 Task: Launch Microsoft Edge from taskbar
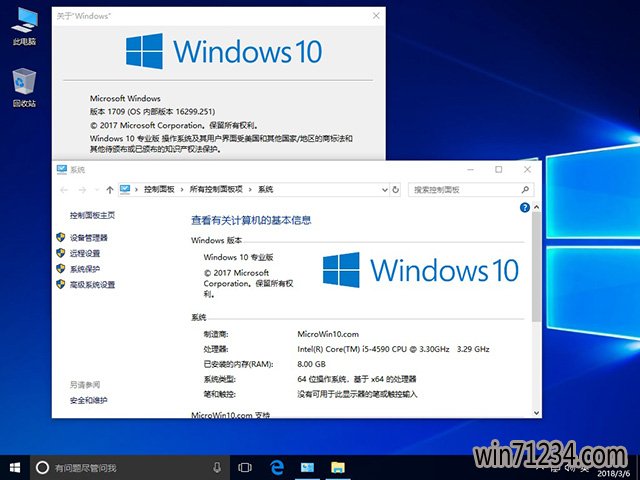coord(277,467)
